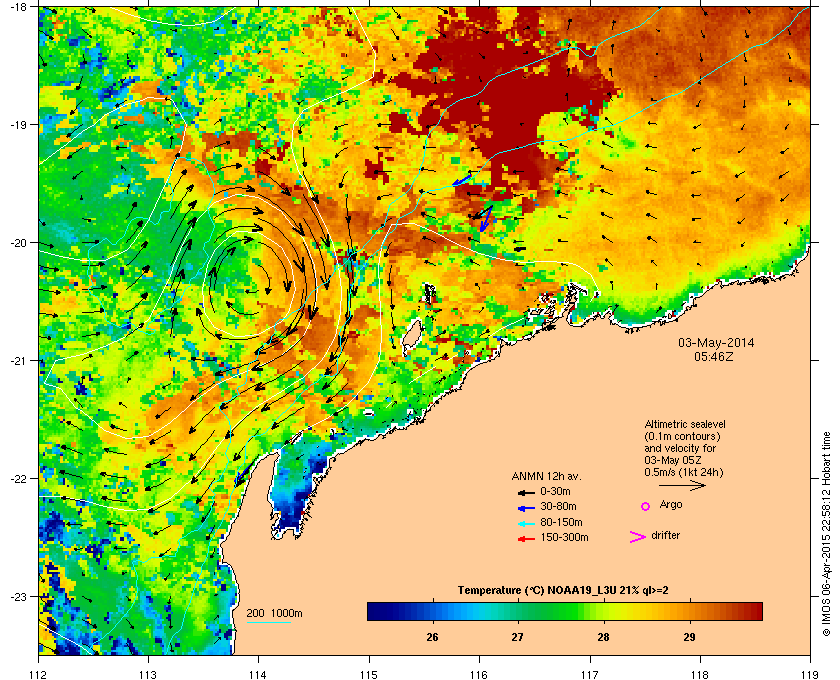Click the blue mooring current arrows near 116, -19.8
This screenshot has height=680, width=840.
click(485, 218)
